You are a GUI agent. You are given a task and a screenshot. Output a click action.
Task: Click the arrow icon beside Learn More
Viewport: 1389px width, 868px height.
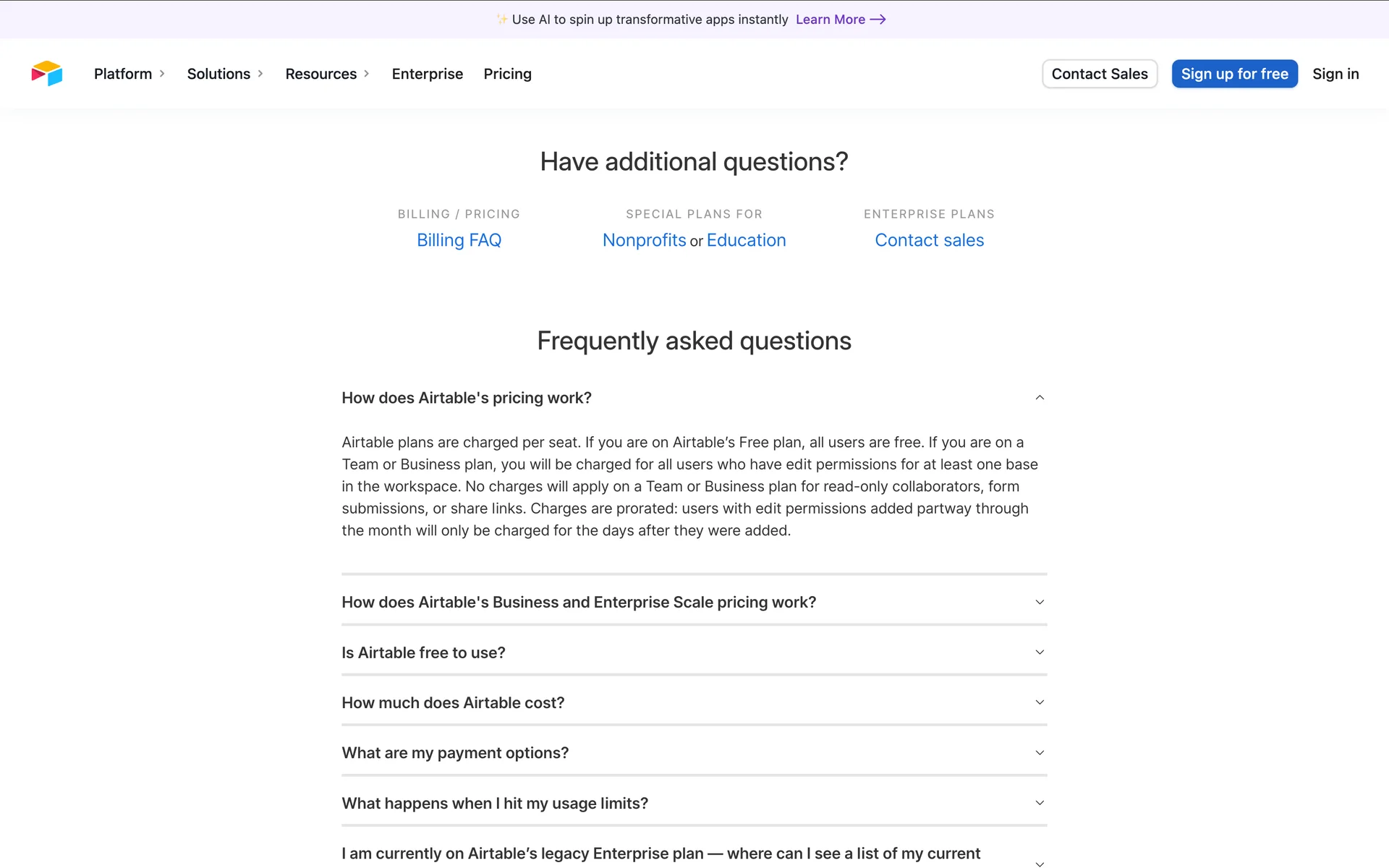point(878,20)
